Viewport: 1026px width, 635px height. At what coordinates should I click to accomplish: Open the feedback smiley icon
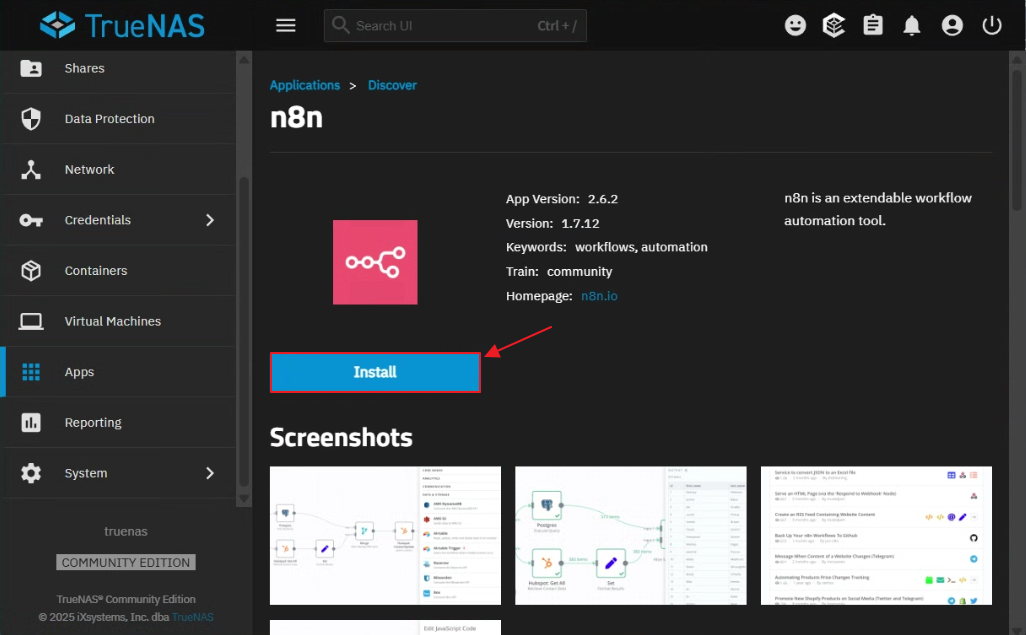(795, 26)
